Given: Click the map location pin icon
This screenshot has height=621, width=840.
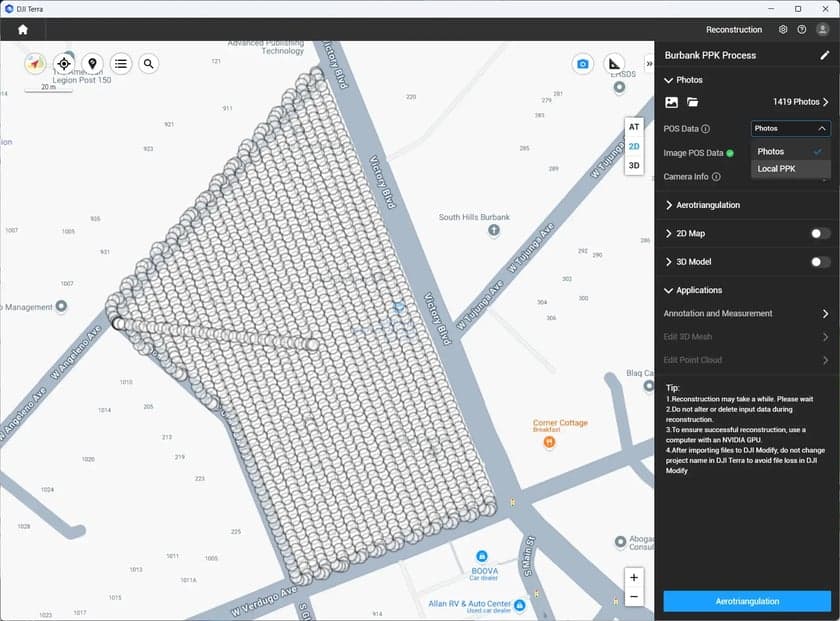Looking at the screenshot, I should (92, 63).
